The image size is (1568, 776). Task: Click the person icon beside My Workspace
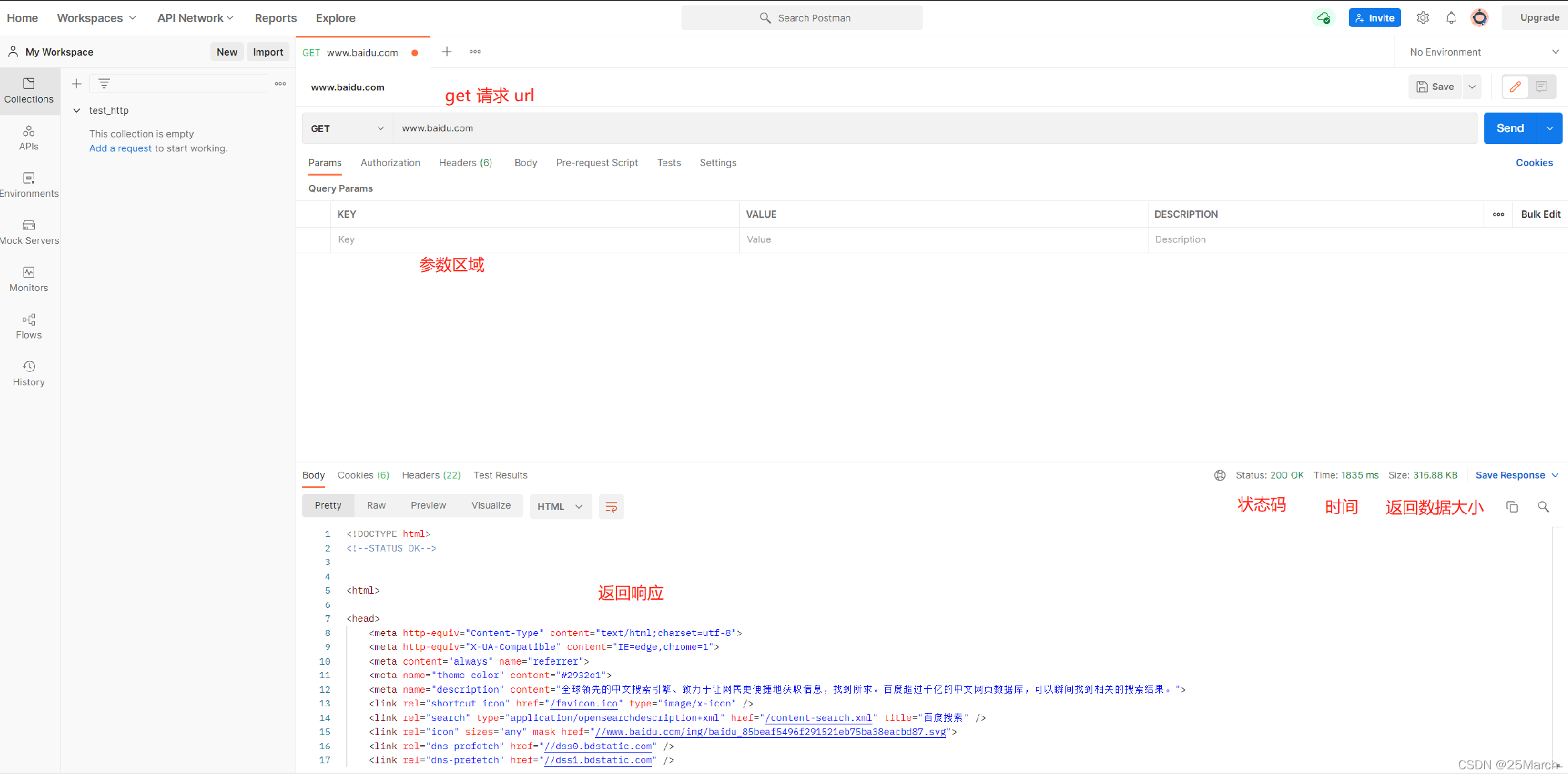coord(13,52)
